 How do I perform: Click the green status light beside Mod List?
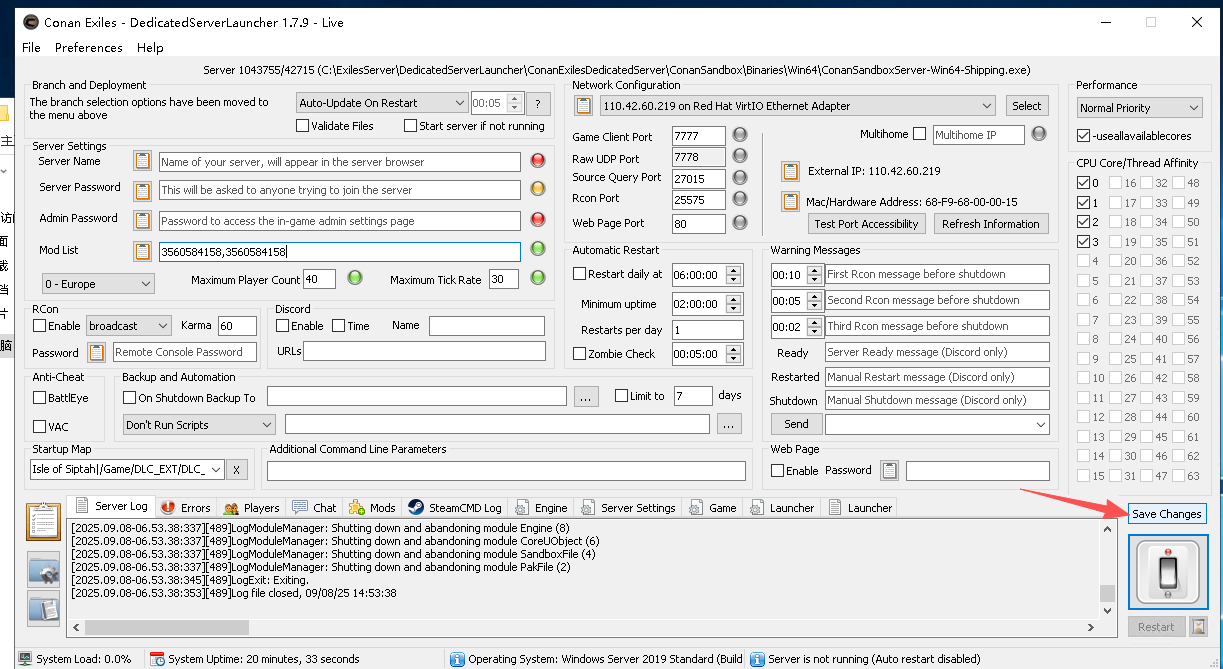538,249
